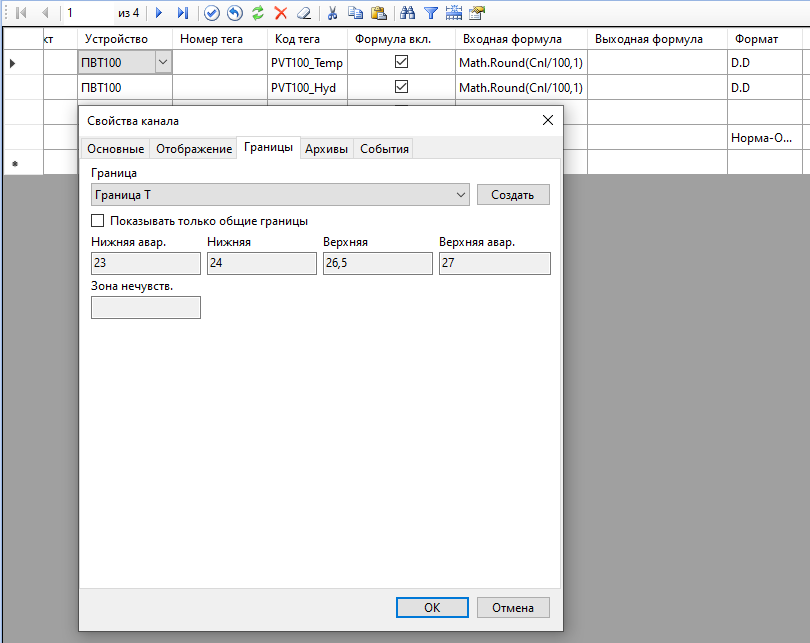Click the Входная формула column header

coord(521,39)
